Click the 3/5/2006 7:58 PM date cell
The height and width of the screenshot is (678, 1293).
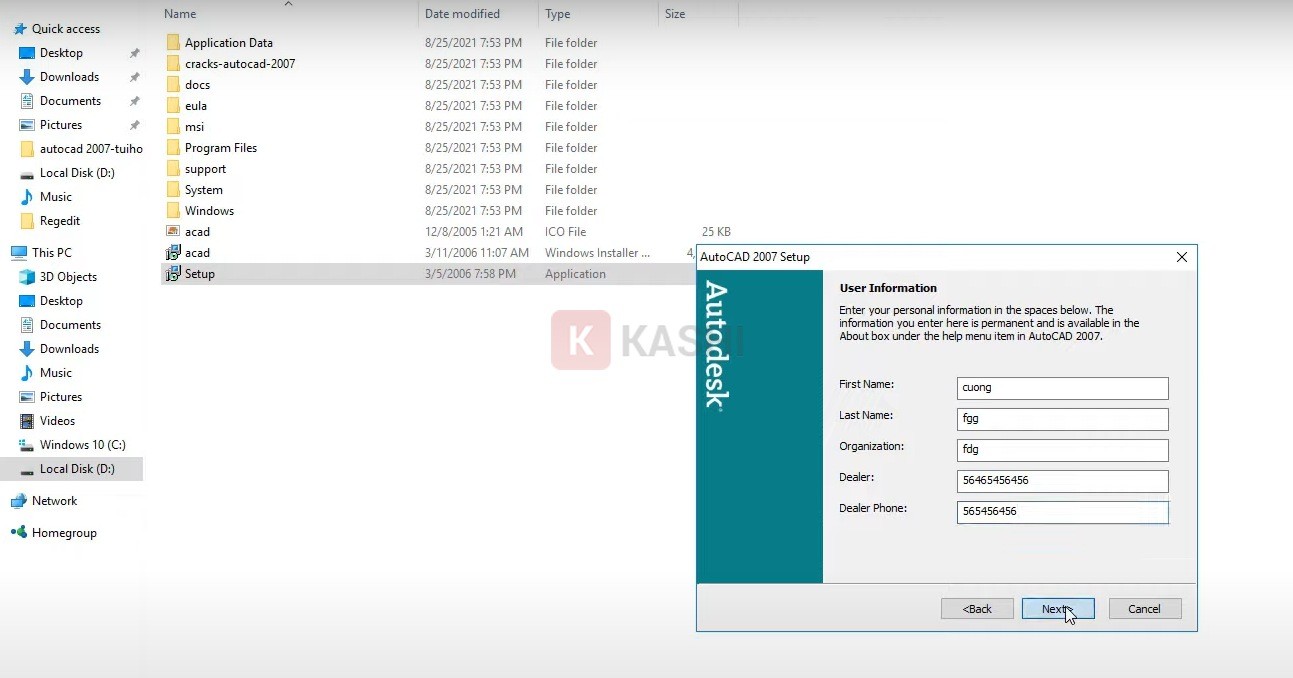pos(471,274)
